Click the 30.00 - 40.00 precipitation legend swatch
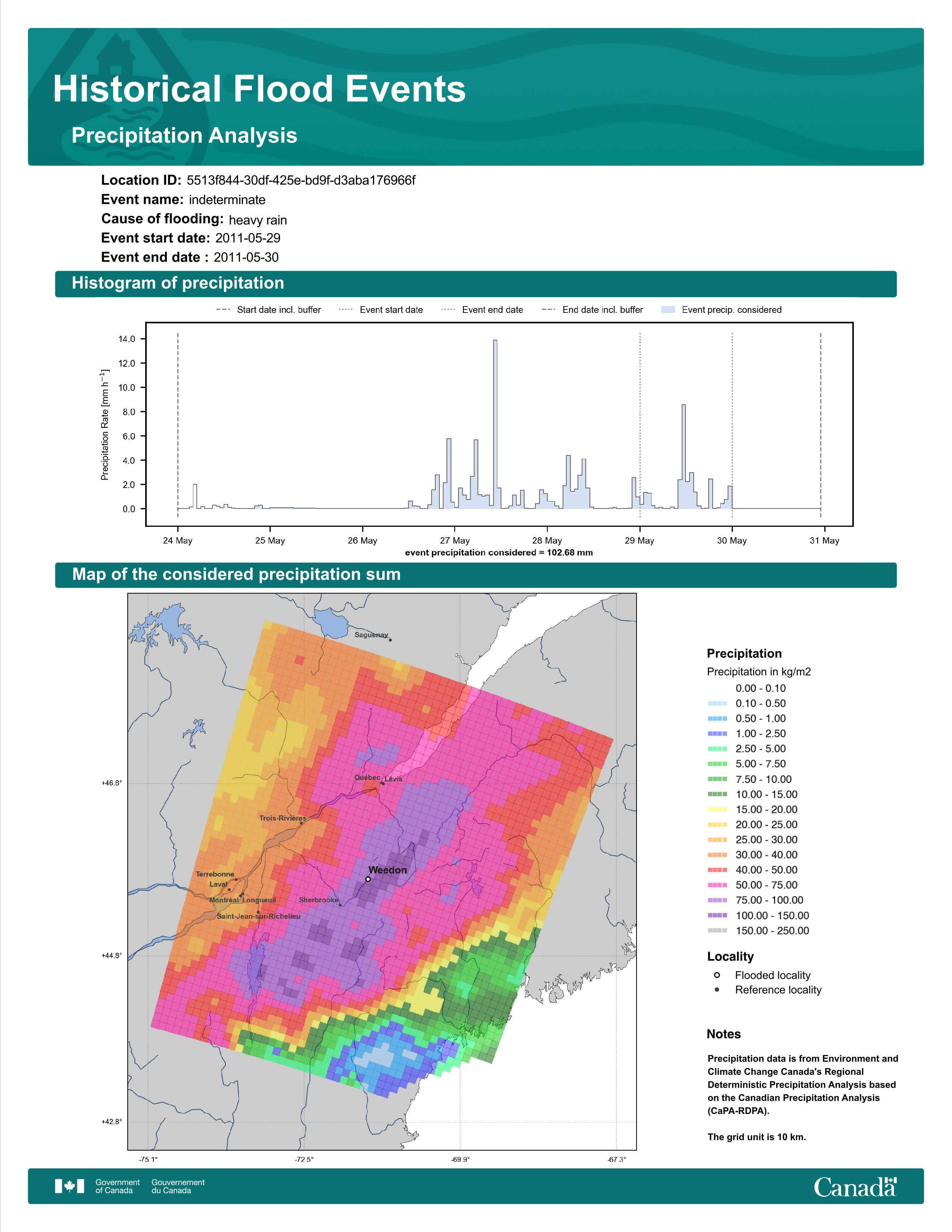Screen dimensions: 952x1232 click(718, 855)
